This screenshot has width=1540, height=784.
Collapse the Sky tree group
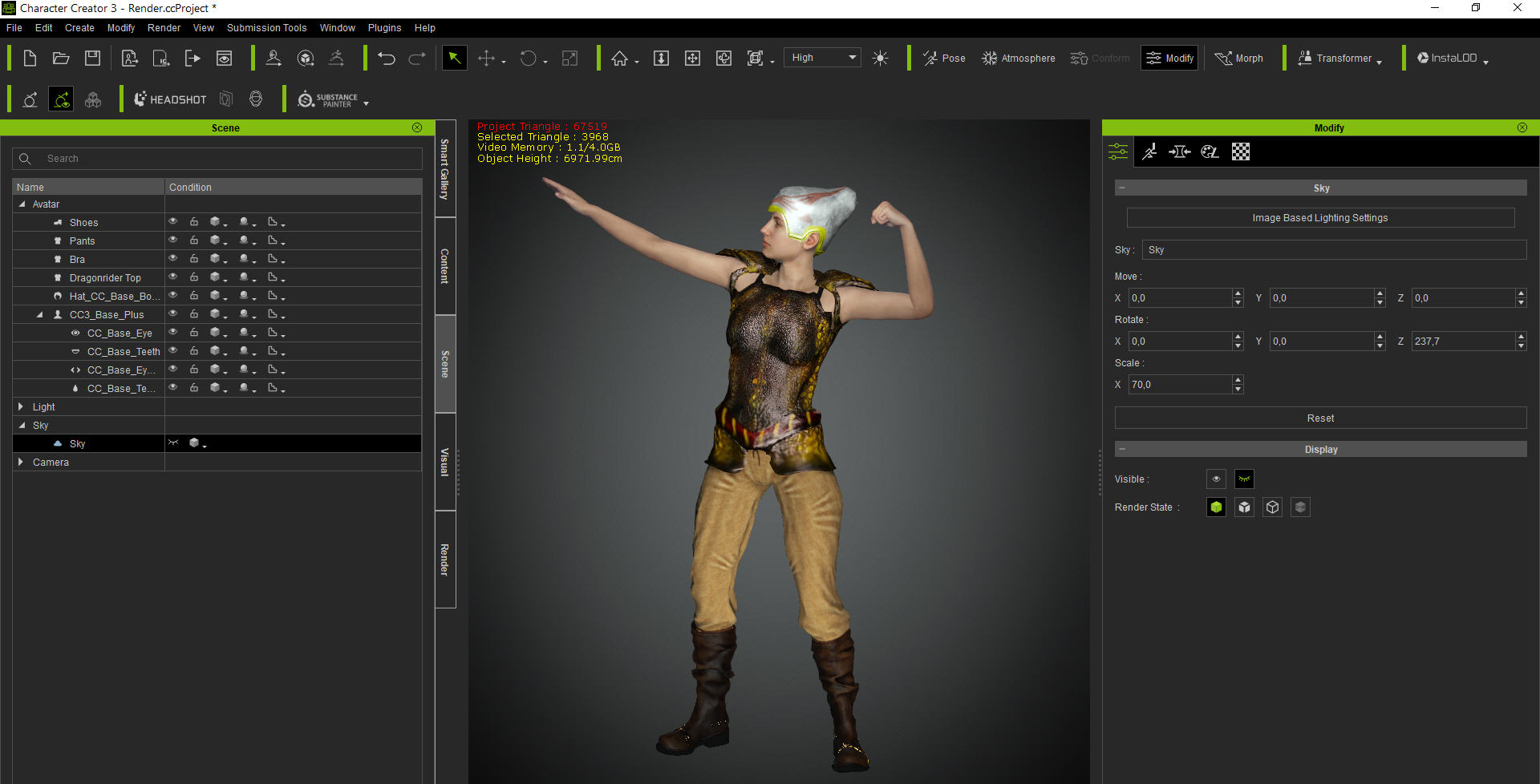(x=22, y=425)
